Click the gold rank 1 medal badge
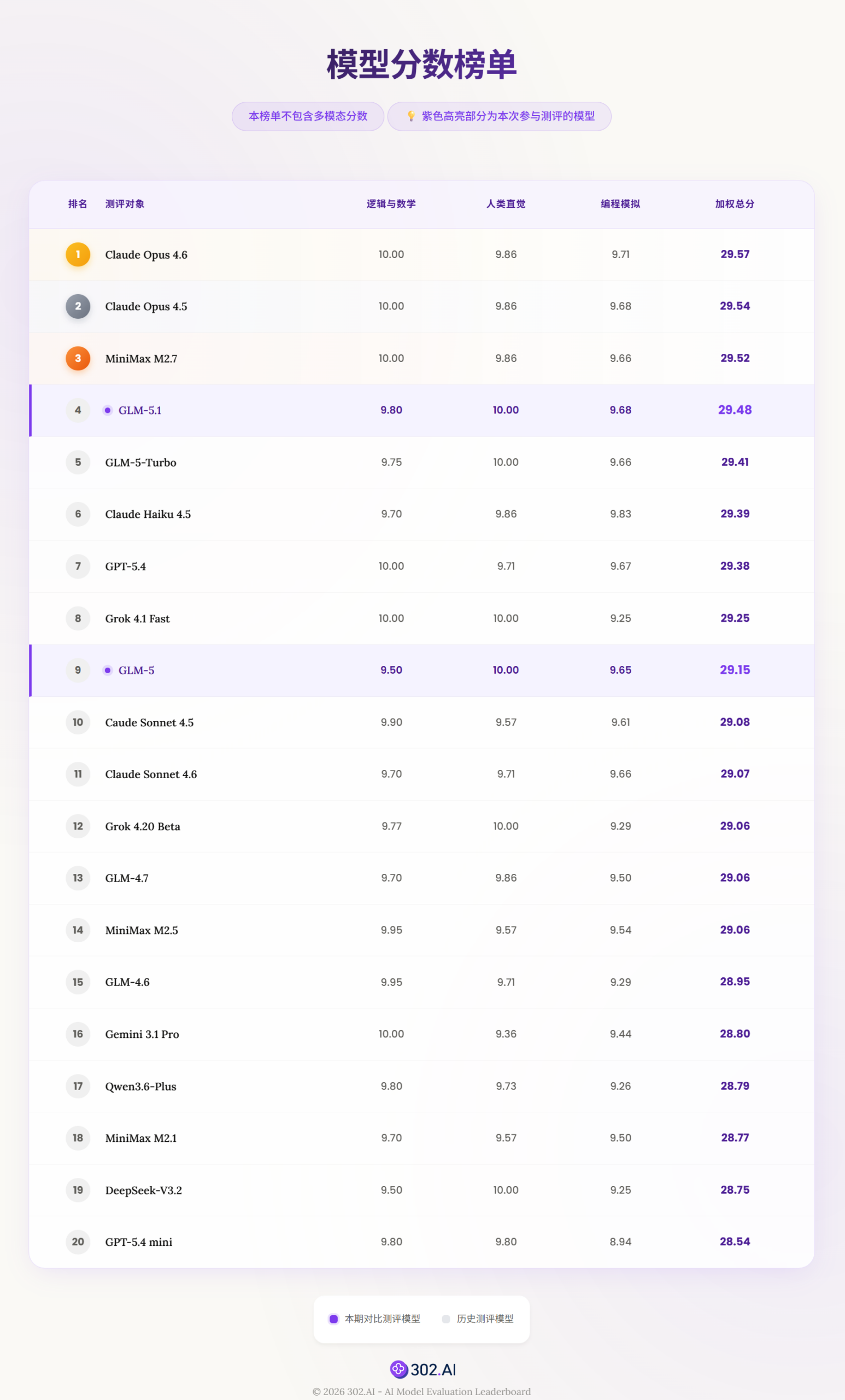 point(78,254)
